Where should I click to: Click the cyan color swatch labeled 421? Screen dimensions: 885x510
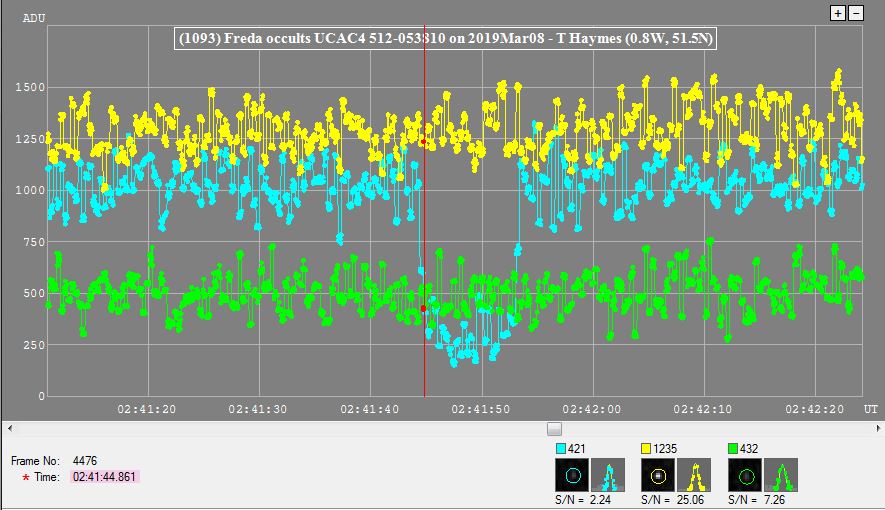pos(561,450)
